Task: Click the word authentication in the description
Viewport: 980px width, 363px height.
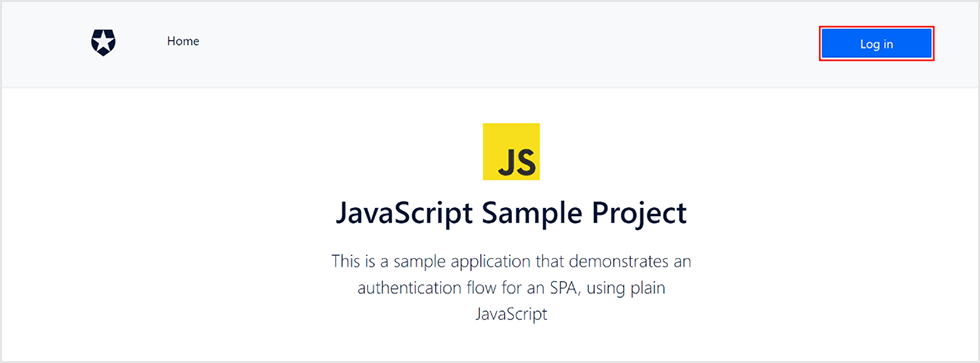Action: [409, 287]
